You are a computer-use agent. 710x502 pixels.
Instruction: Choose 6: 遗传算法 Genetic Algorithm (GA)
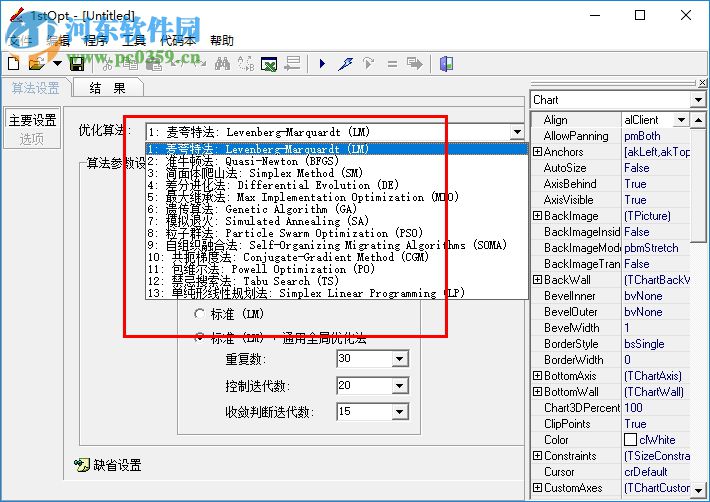tap(336, 209)
